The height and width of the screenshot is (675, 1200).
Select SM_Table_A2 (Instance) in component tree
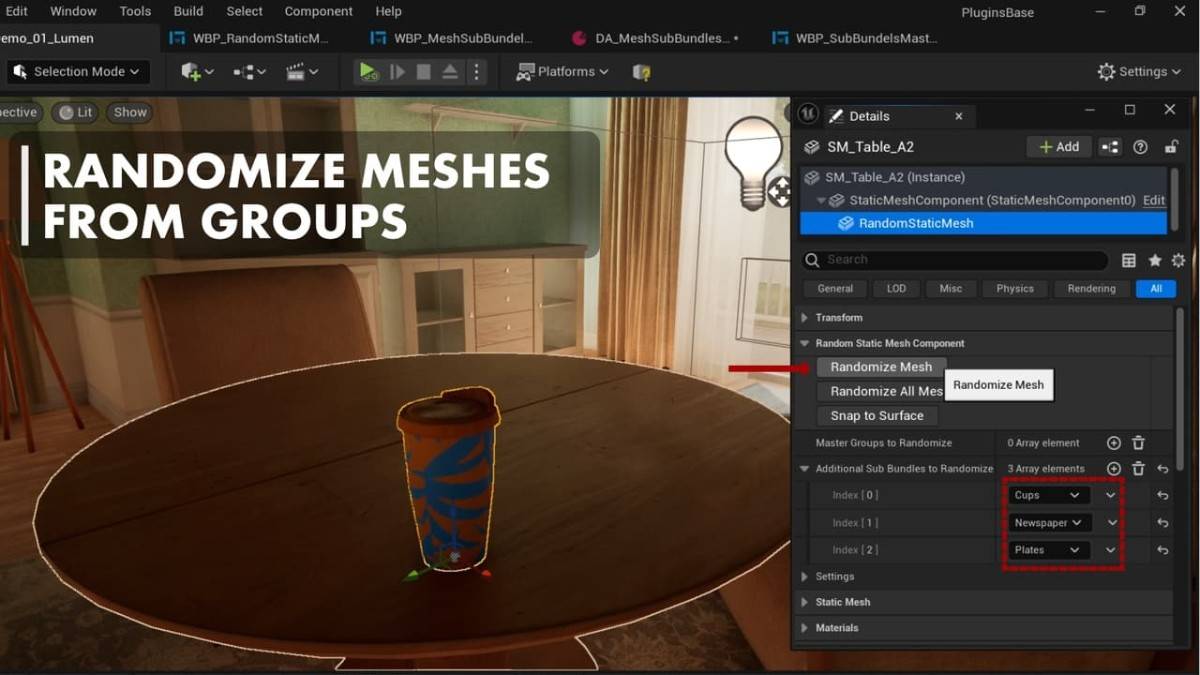pyautogui.click(x=894, y=177)
